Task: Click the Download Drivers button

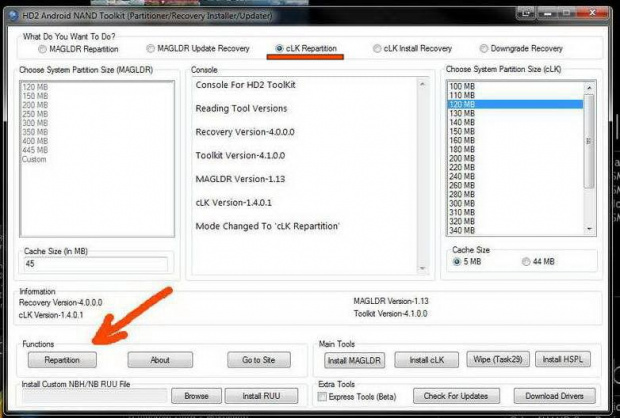Action: [554, 396]
